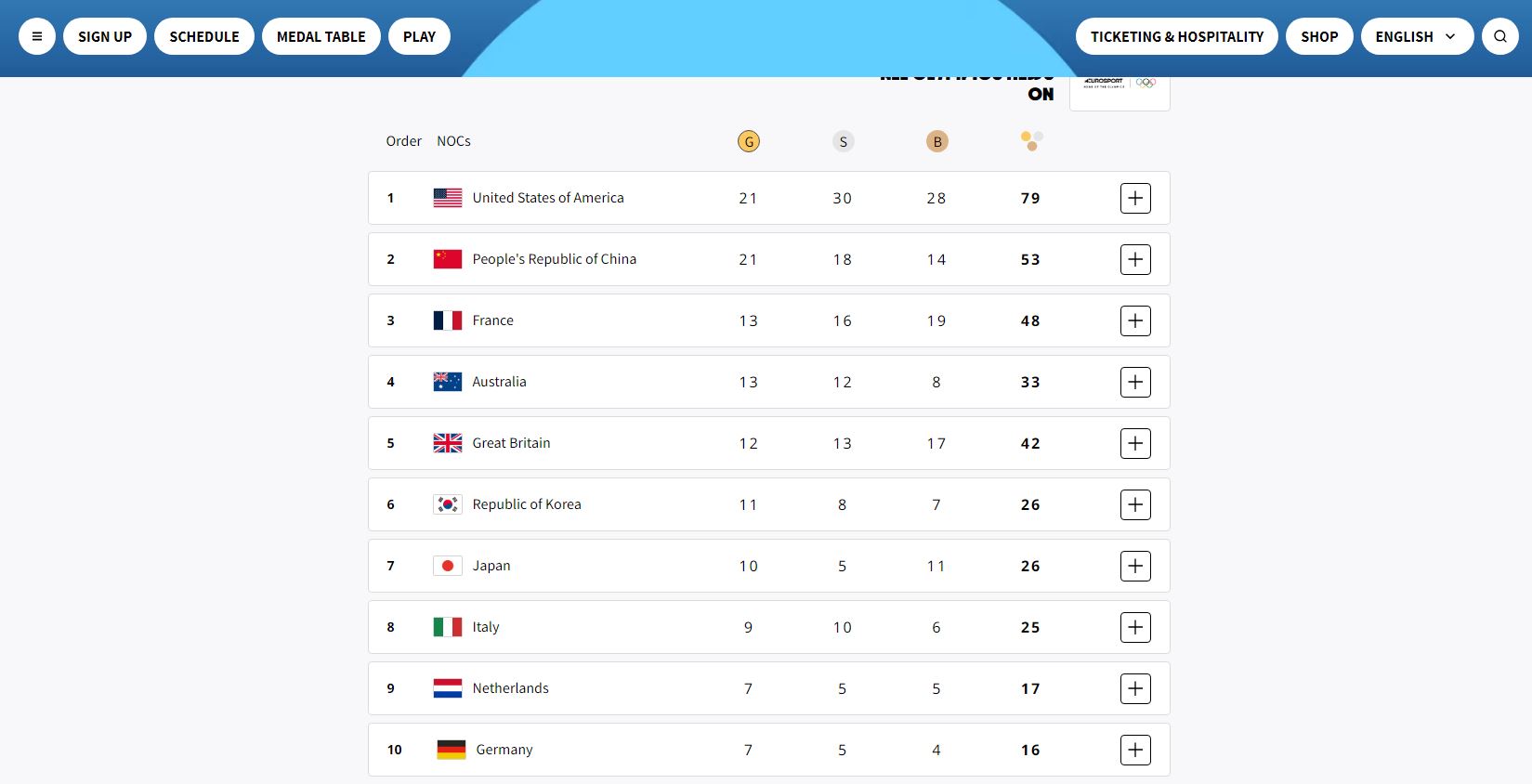Open the hamburger menu
The width and height of the screenshot is (1532, 784).
(37, 36)
